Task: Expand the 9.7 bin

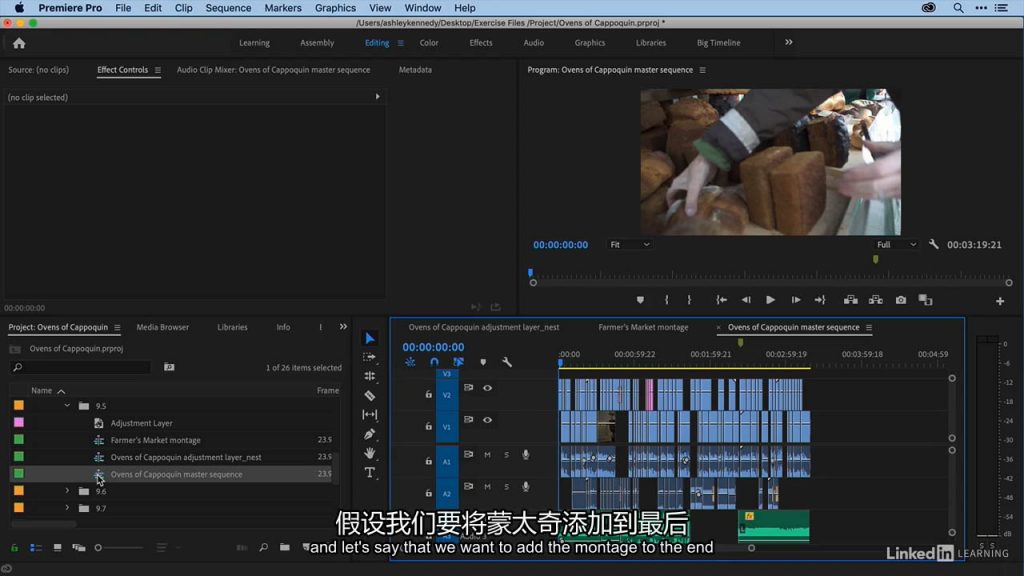Action: tap(67, 507)
